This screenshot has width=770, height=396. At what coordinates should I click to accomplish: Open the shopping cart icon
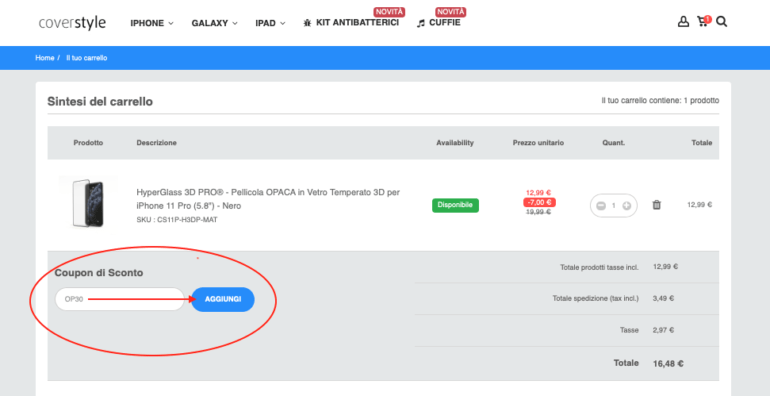click(x=703, y=21)
